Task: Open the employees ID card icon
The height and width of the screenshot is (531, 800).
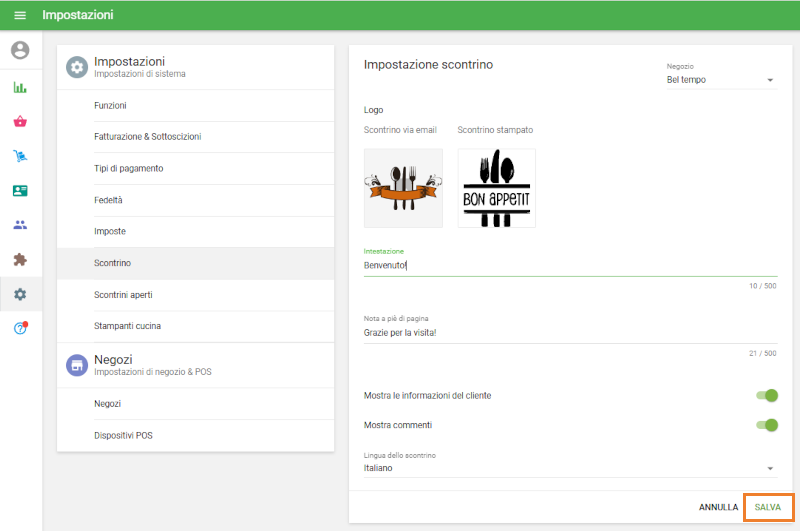Action: 20,190
